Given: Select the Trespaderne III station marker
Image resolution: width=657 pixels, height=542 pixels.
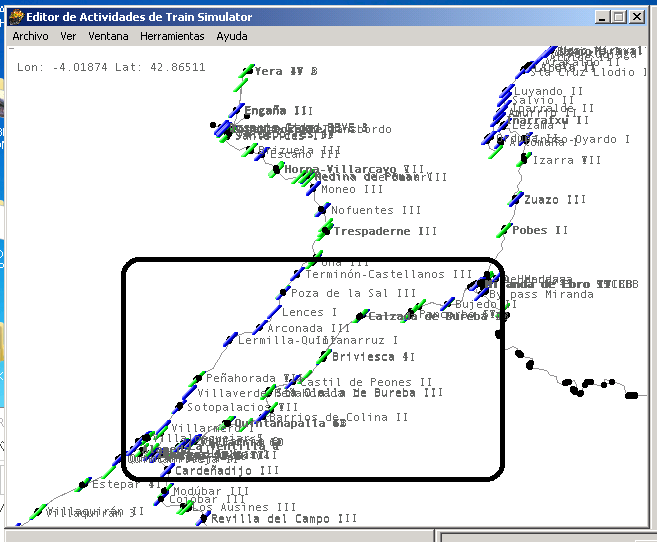Looking at the screenshot, I should pos(325,231).
